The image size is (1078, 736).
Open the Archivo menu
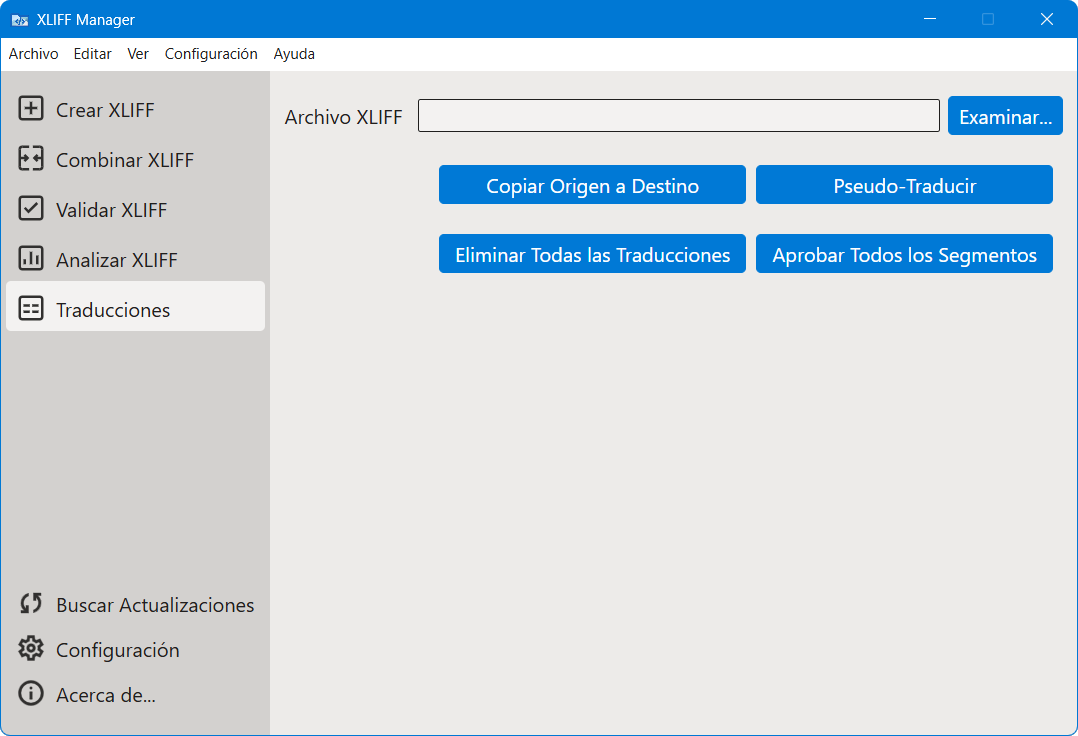coord(34,54)
